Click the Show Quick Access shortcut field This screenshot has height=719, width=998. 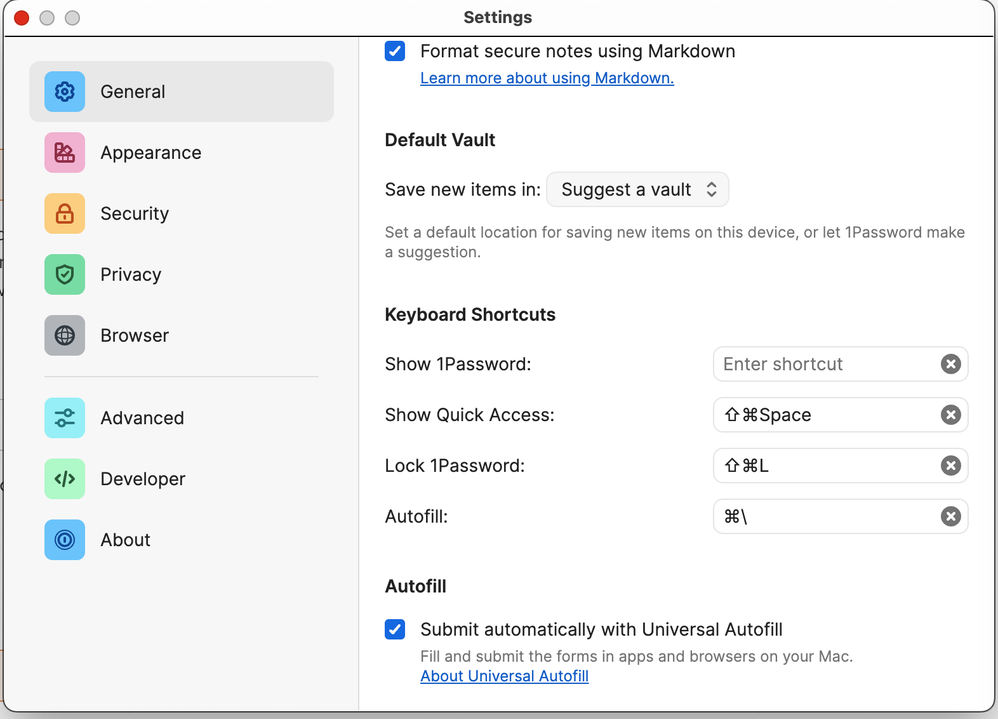click(x=825, y=415)
